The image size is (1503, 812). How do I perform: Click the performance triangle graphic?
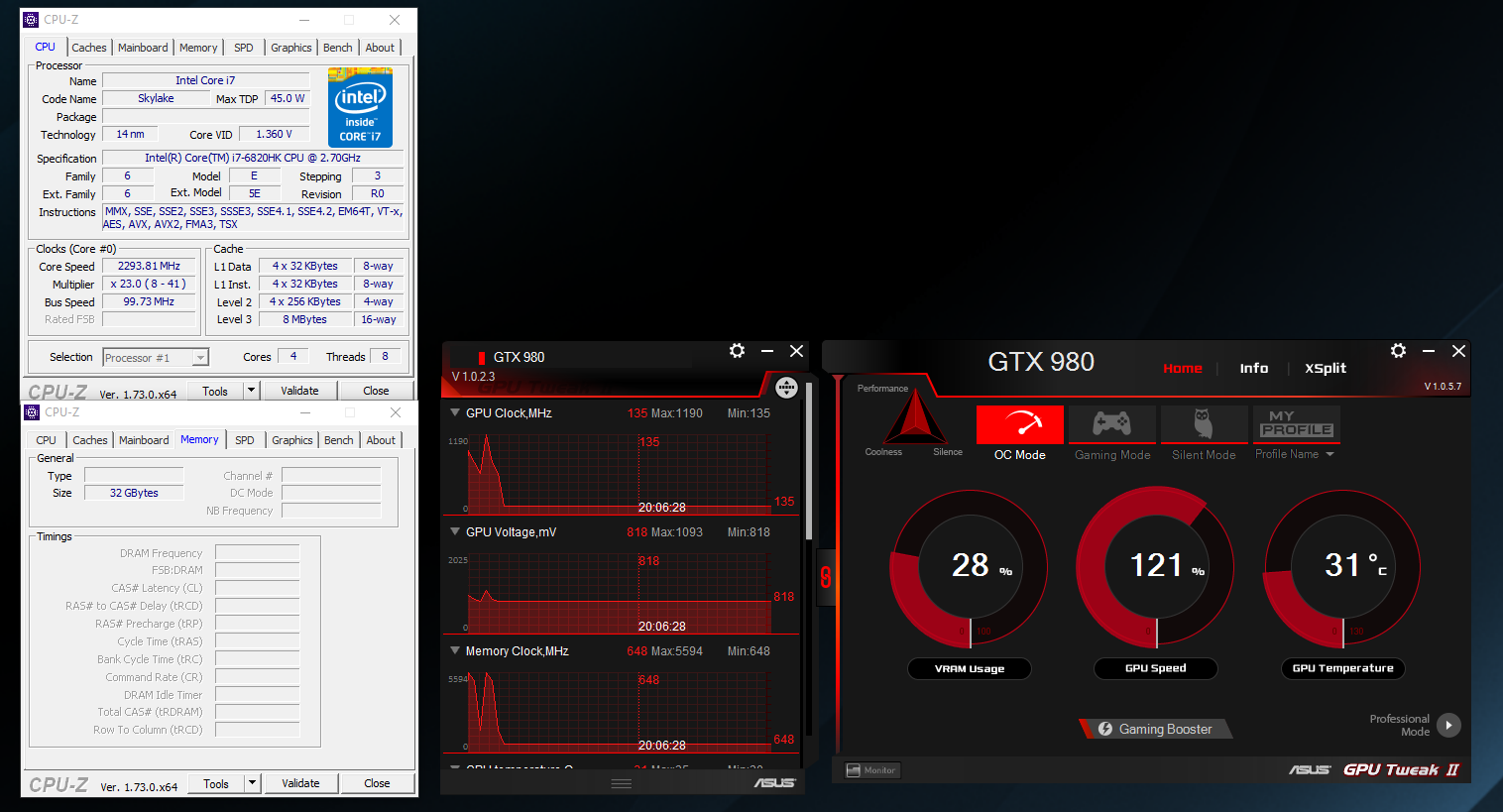point(914,418)
